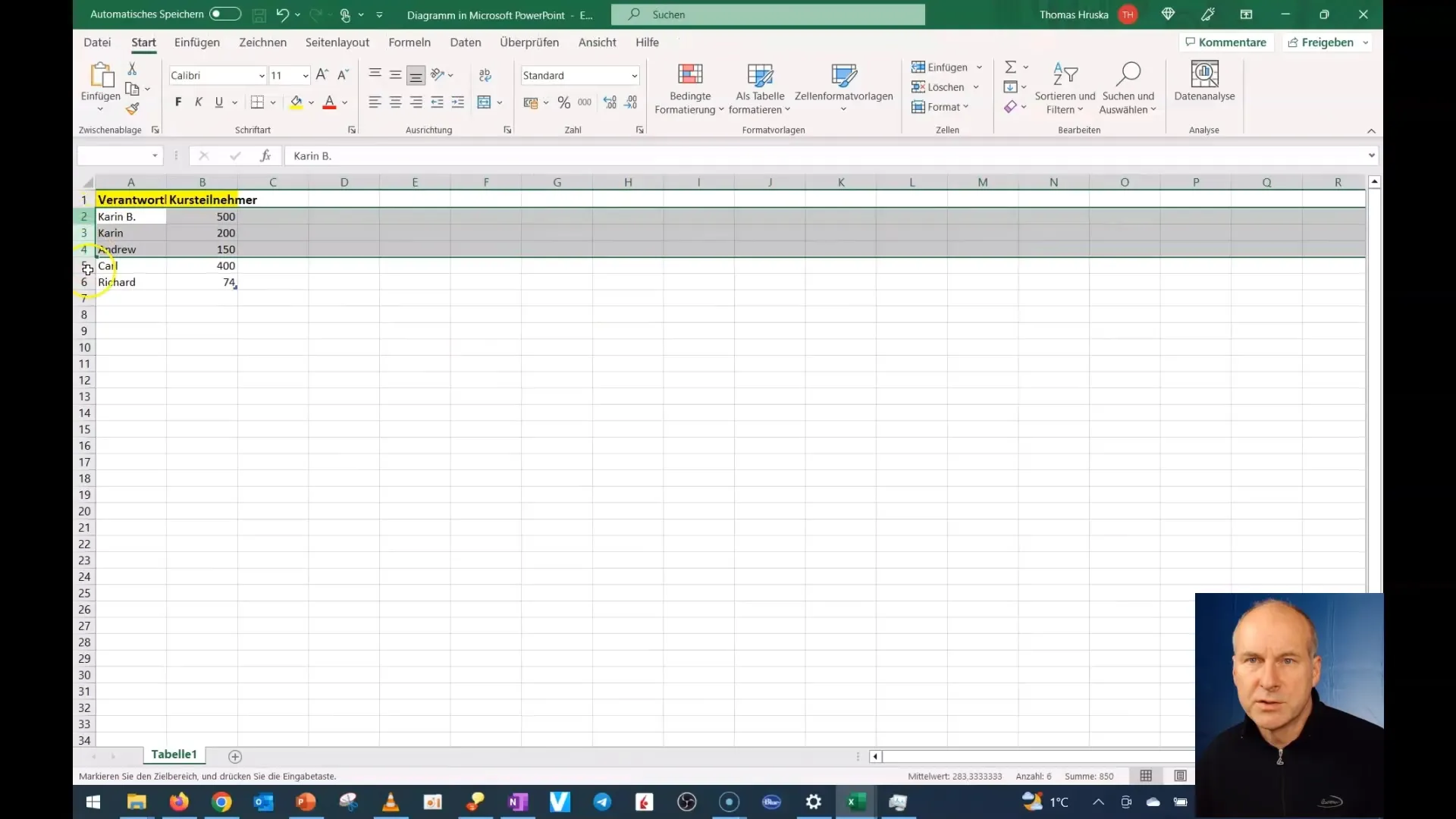
Task: Enable italic text formatting
Action: pyautogui.click(x=198, y=103)
